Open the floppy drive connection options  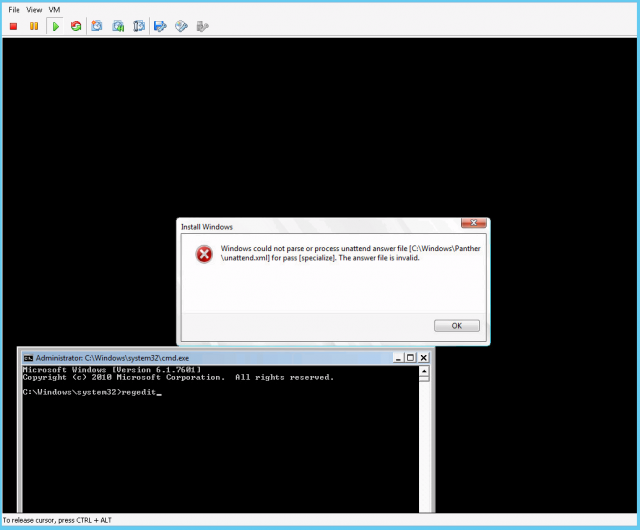(160, 26)
